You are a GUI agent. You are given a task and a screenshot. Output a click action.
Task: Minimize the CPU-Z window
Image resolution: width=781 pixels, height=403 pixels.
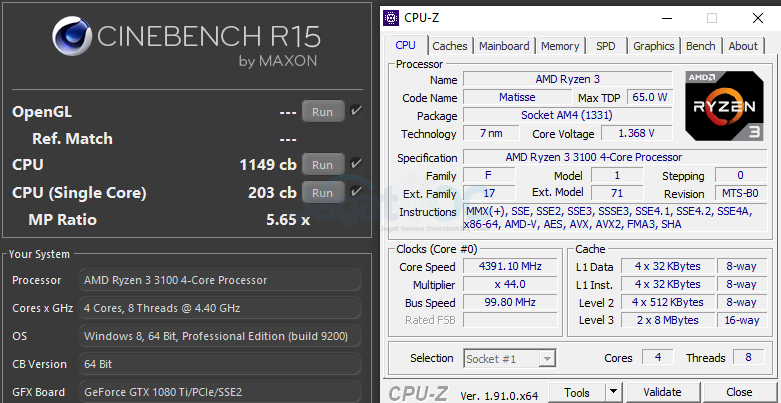[x=664, y=17]
